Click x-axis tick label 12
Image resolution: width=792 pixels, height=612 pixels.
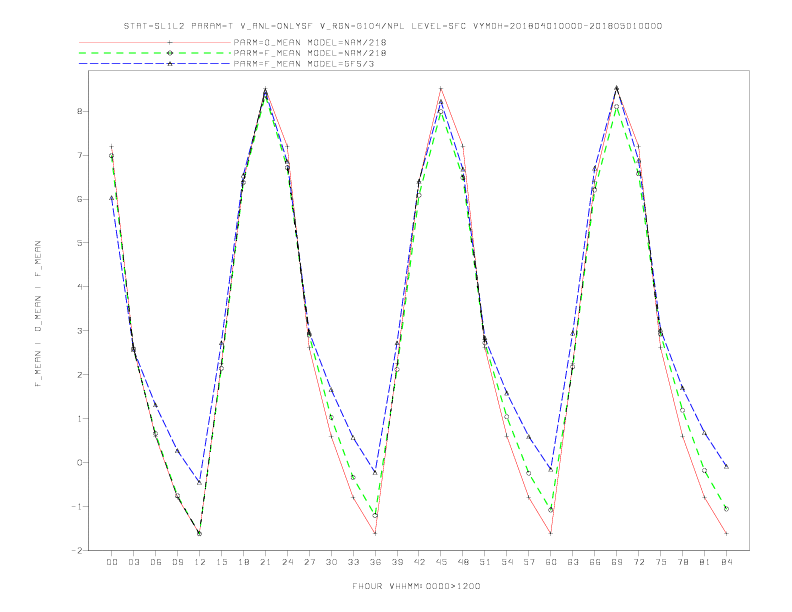click(x=200, y=562)
